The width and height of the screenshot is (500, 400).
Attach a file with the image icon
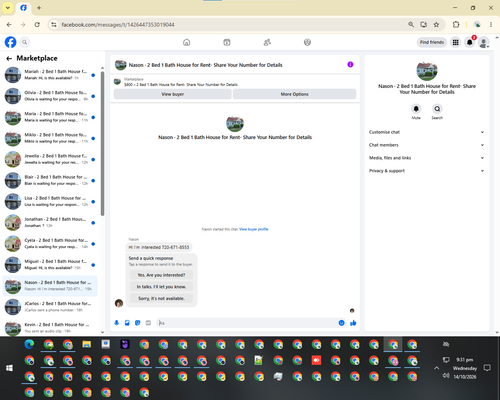tap(127, 323)
